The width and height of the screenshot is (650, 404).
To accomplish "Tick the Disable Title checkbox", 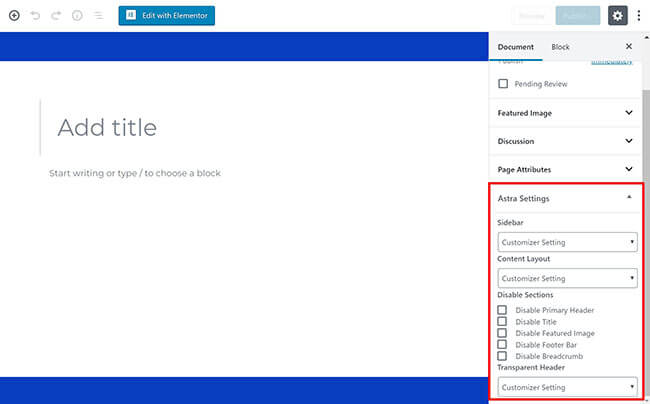I will [502, 322].
